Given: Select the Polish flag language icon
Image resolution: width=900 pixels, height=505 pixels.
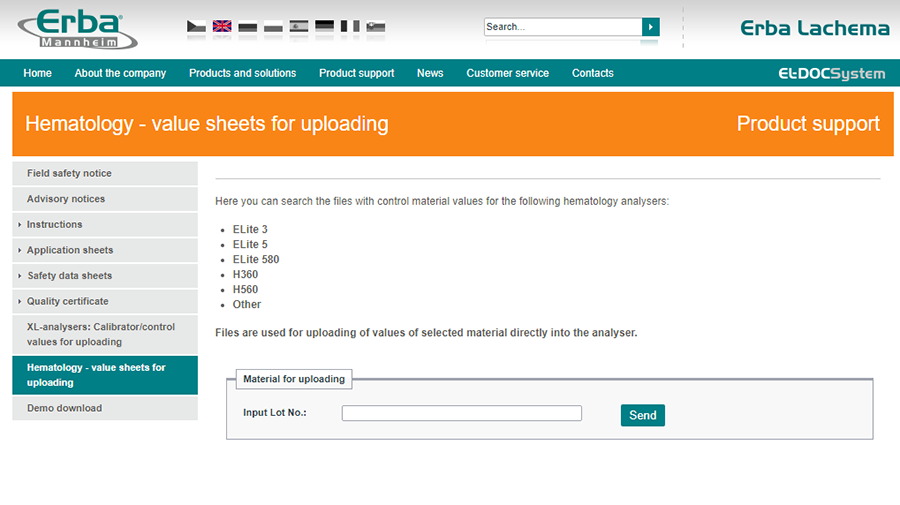Looking at the screenshot, I should (x=273, y=26).
